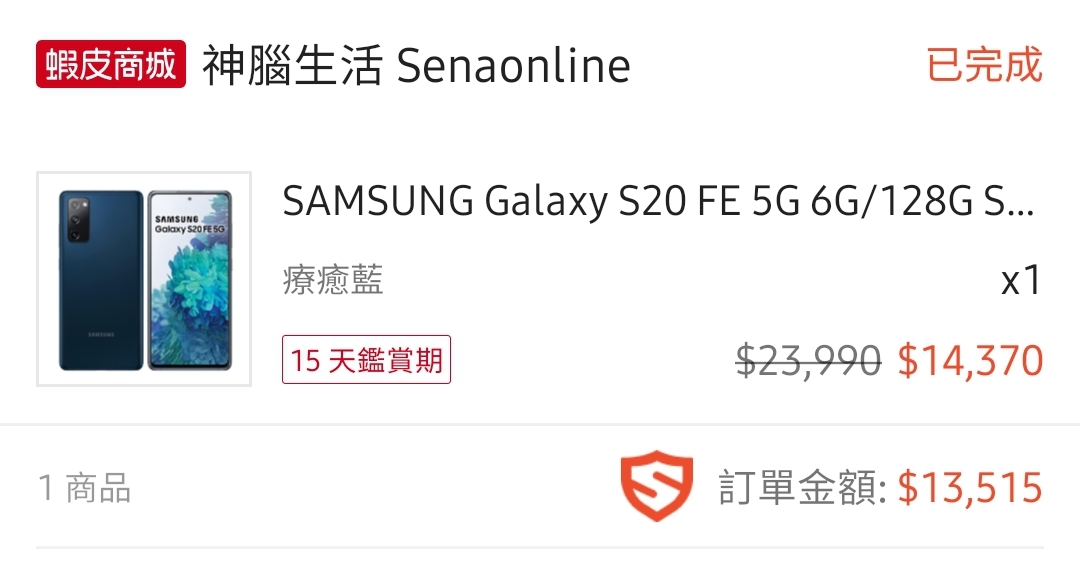Tap the $13,515 order total amount
Screen dimensions: 1080x583
click(970, 487)
